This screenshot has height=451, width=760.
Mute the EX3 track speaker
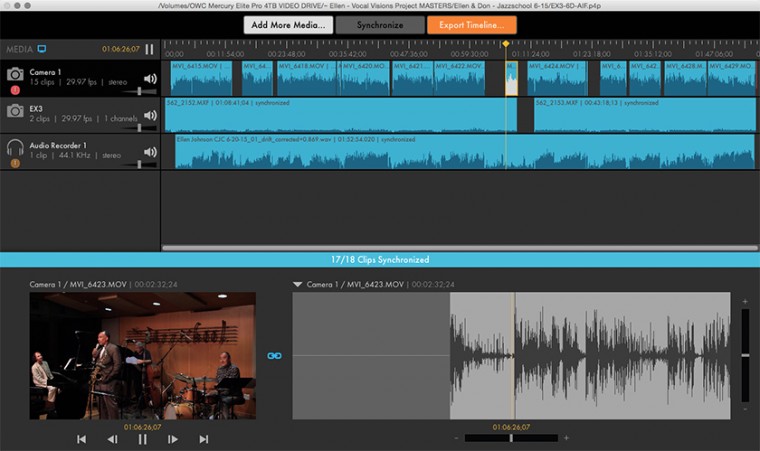(150, 115)
